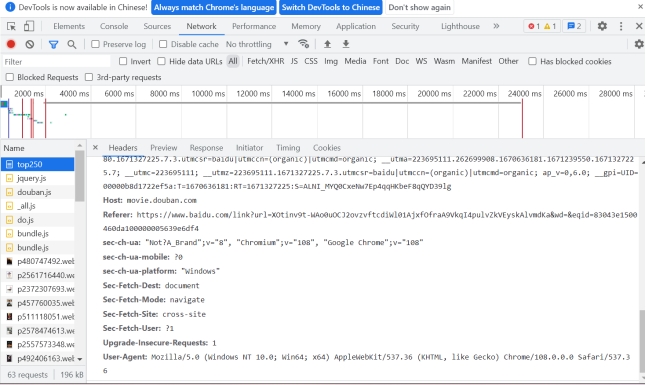Open network conditions wifi icon
This screenshot has height=385, width=646.
point(303,44)
